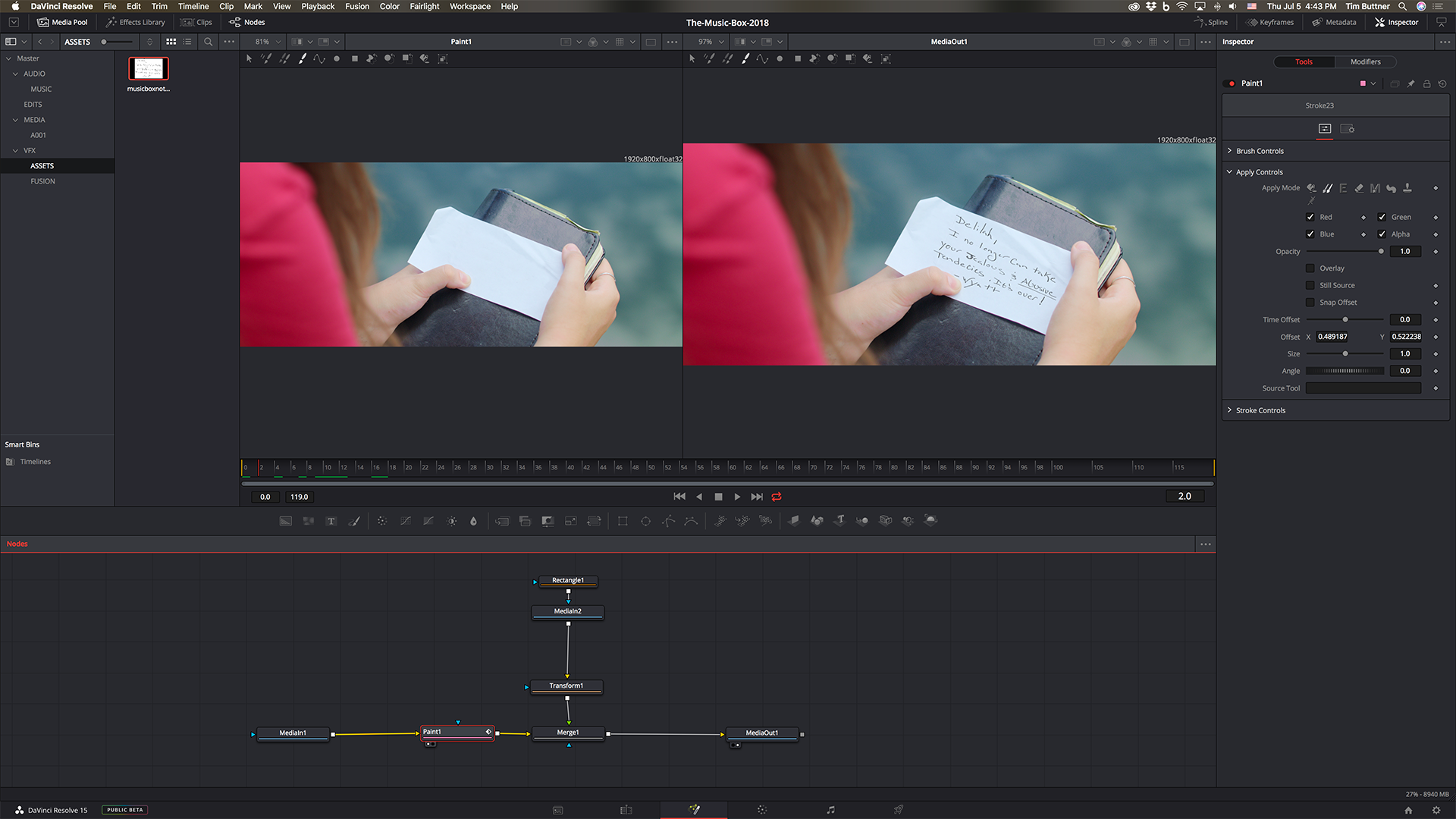Screen dimensions: 1456x819
Task: Open the Fairlight menu
Action: [425, 6]
